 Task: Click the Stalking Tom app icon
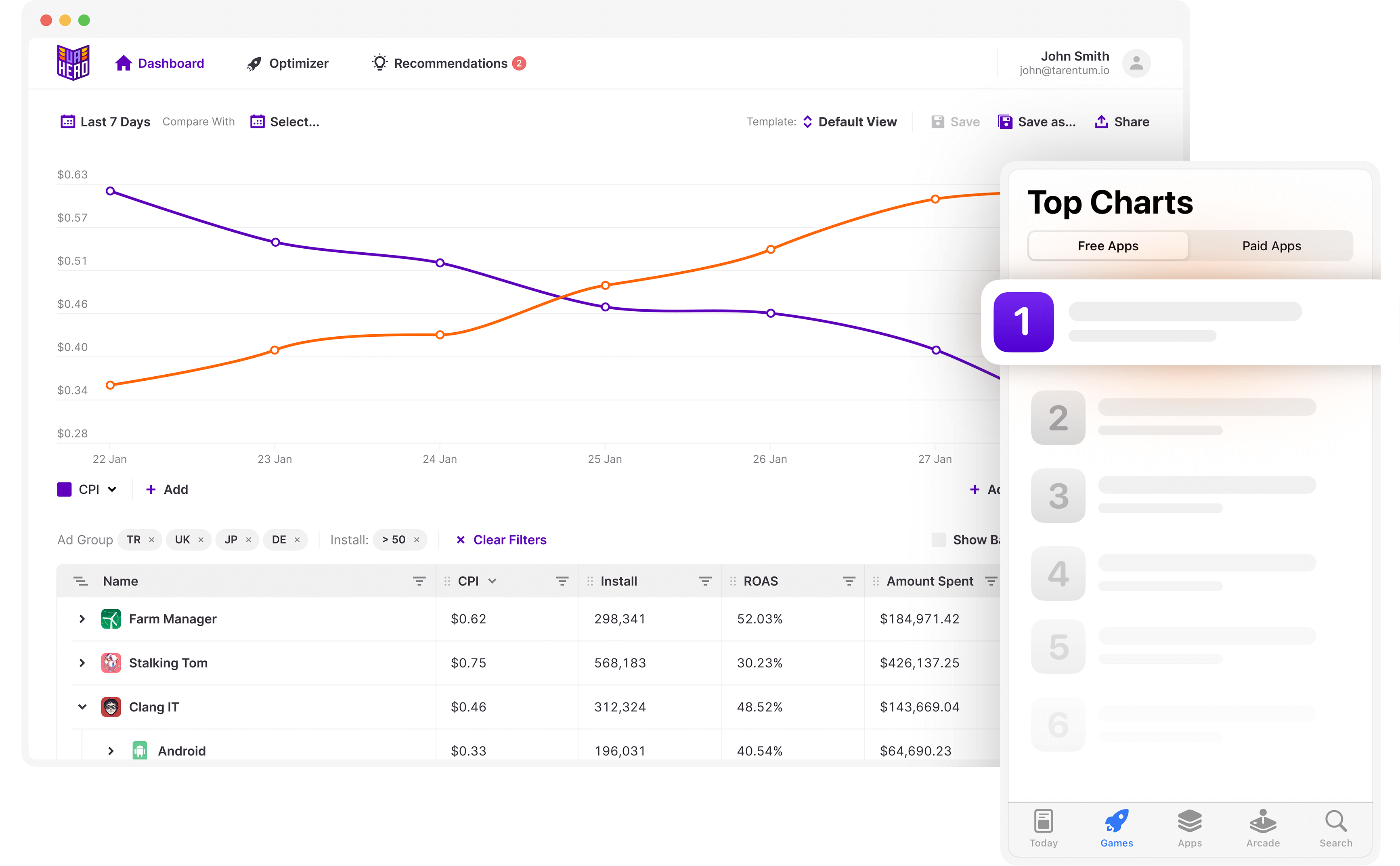pyautogui.click(x=111, y=663)
